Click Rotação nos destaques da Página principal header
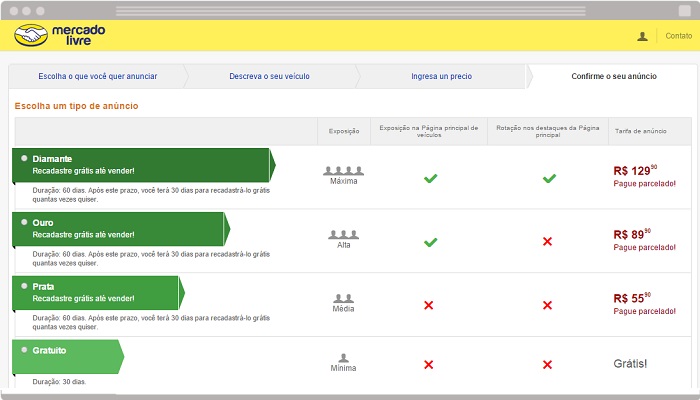The width and height of the screenshot is (700, 400). [548, 131]
